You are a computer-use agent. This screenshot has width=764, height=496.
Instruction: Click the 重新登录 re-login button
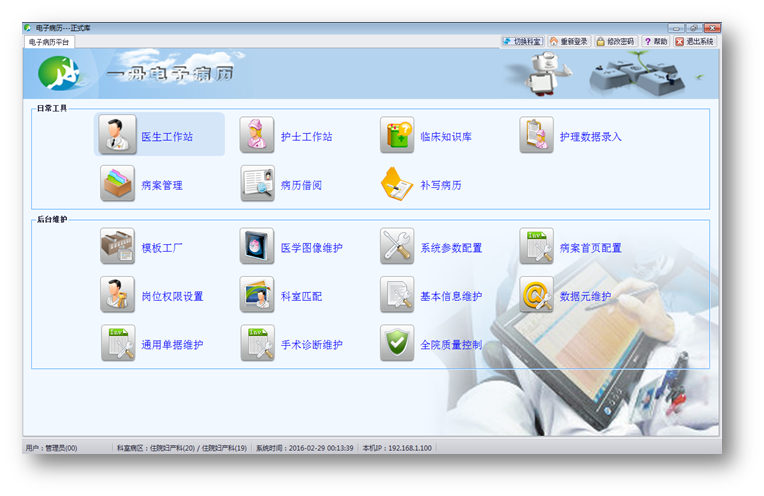pyautogui.click(x=568, y=42)
